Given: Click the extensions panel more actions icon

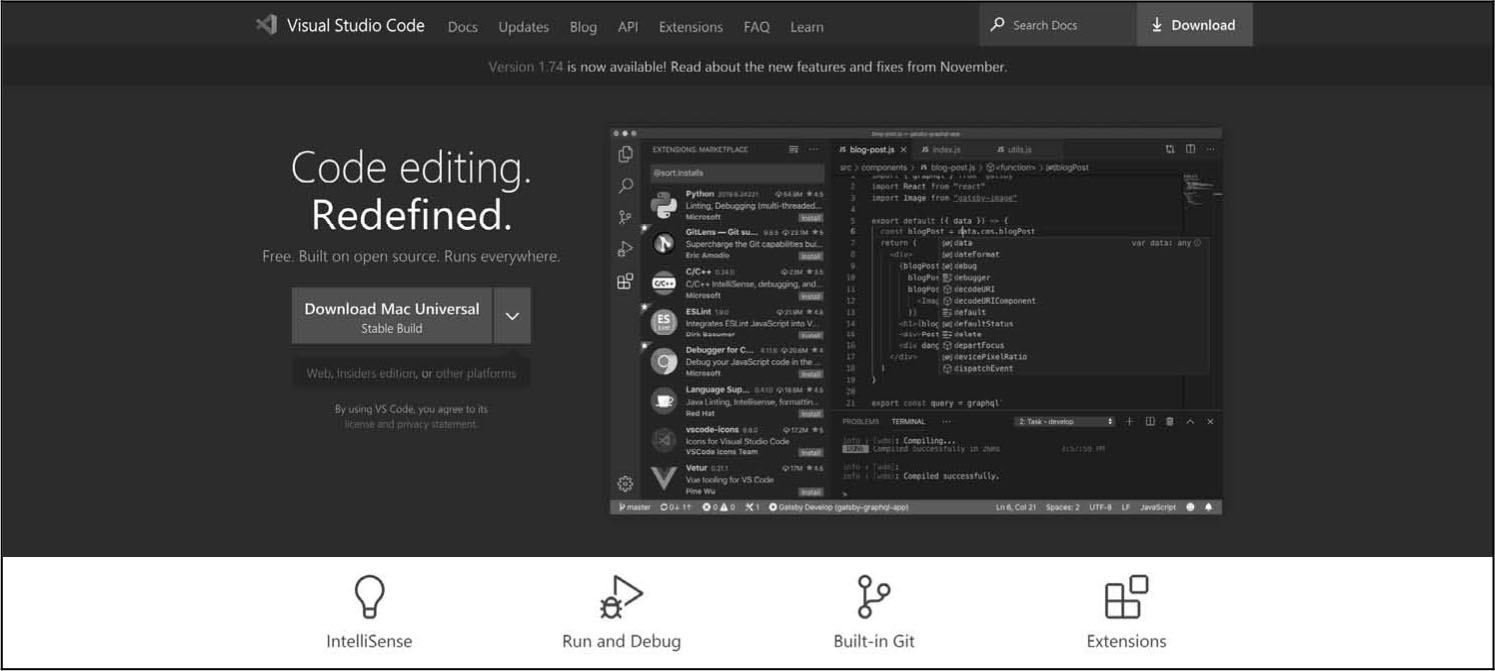Looking at the screenshot, I should click(814, 149).
